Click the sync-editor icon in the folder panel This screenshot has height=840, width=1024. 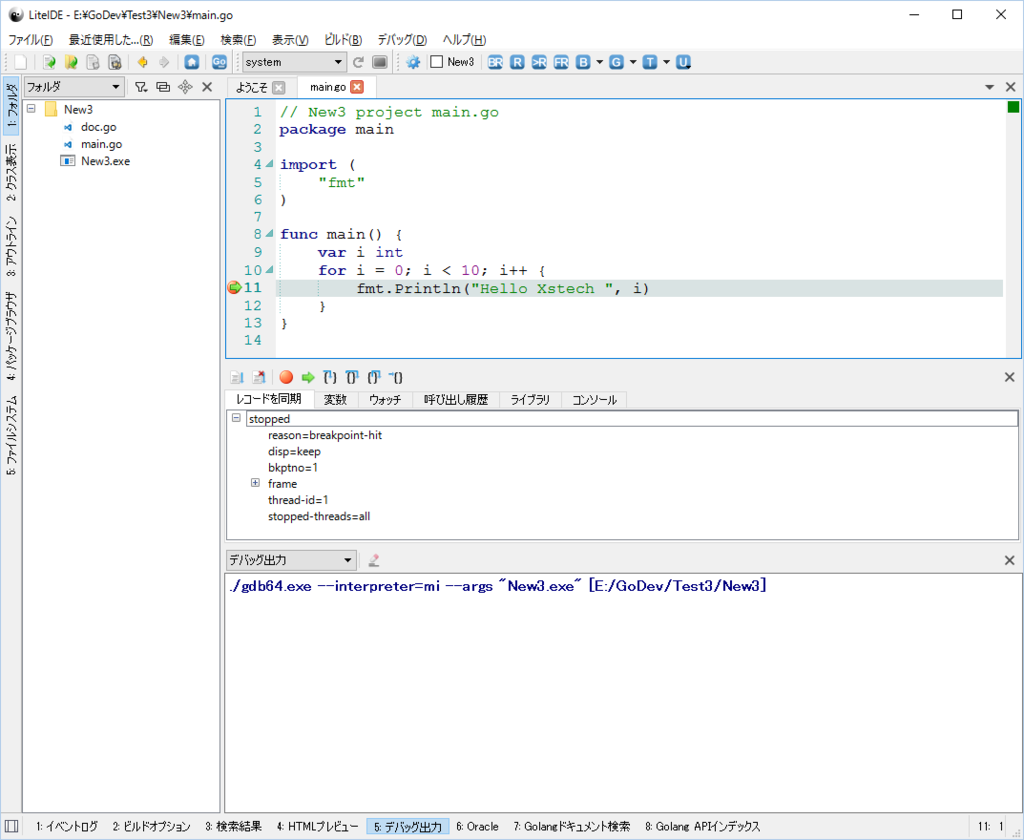[163, 86]
